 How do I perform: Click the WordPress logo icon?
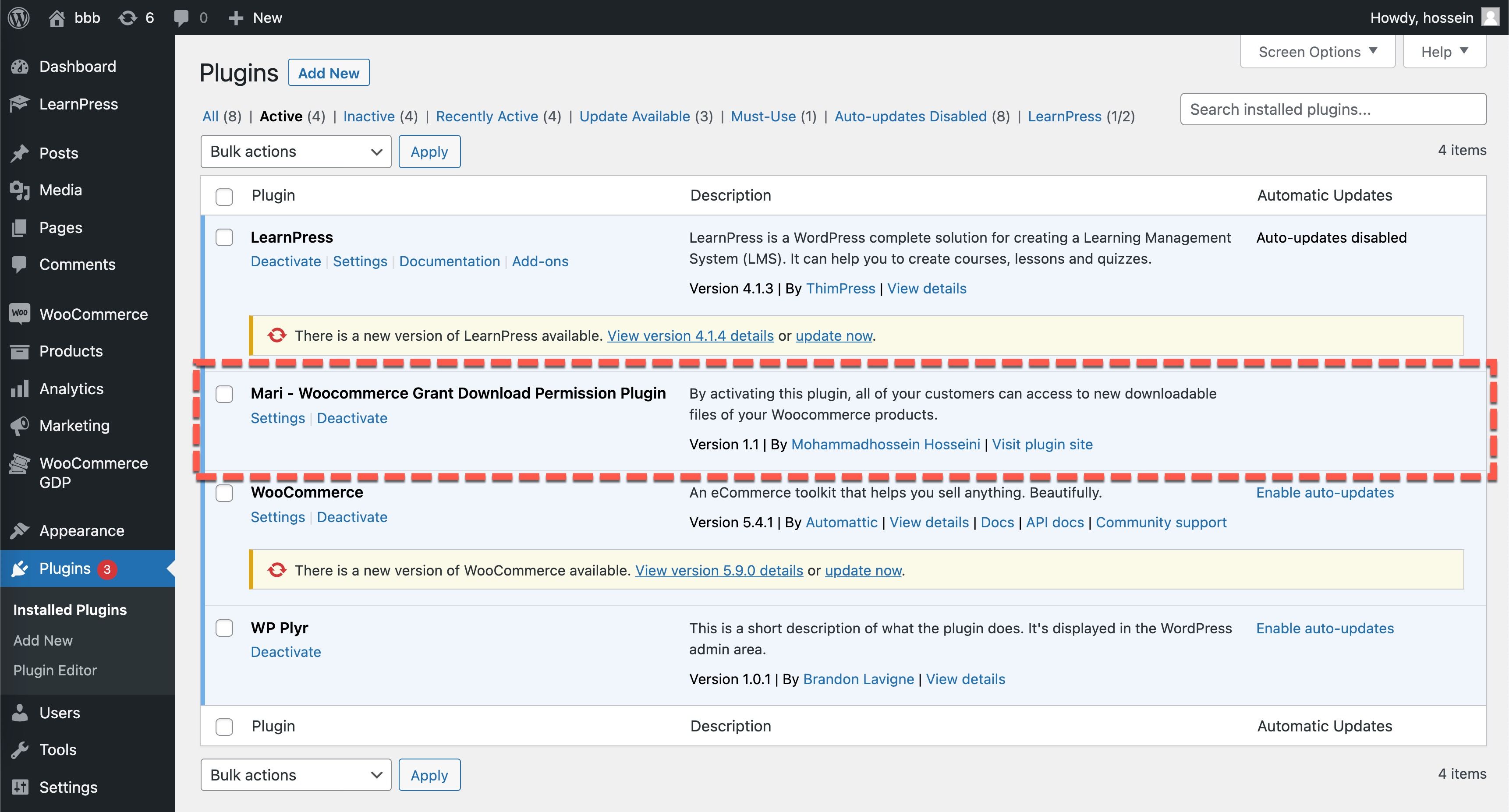(19, 18)
